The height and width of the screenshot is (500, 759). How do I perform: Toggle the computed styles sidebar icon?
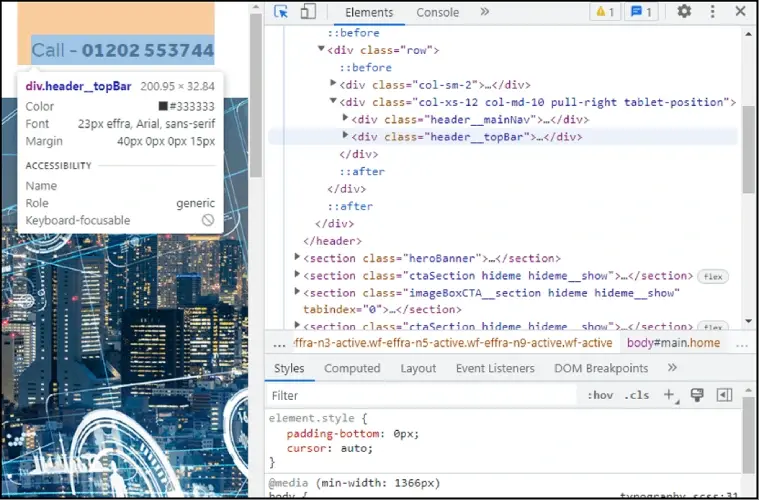[724, 395]
